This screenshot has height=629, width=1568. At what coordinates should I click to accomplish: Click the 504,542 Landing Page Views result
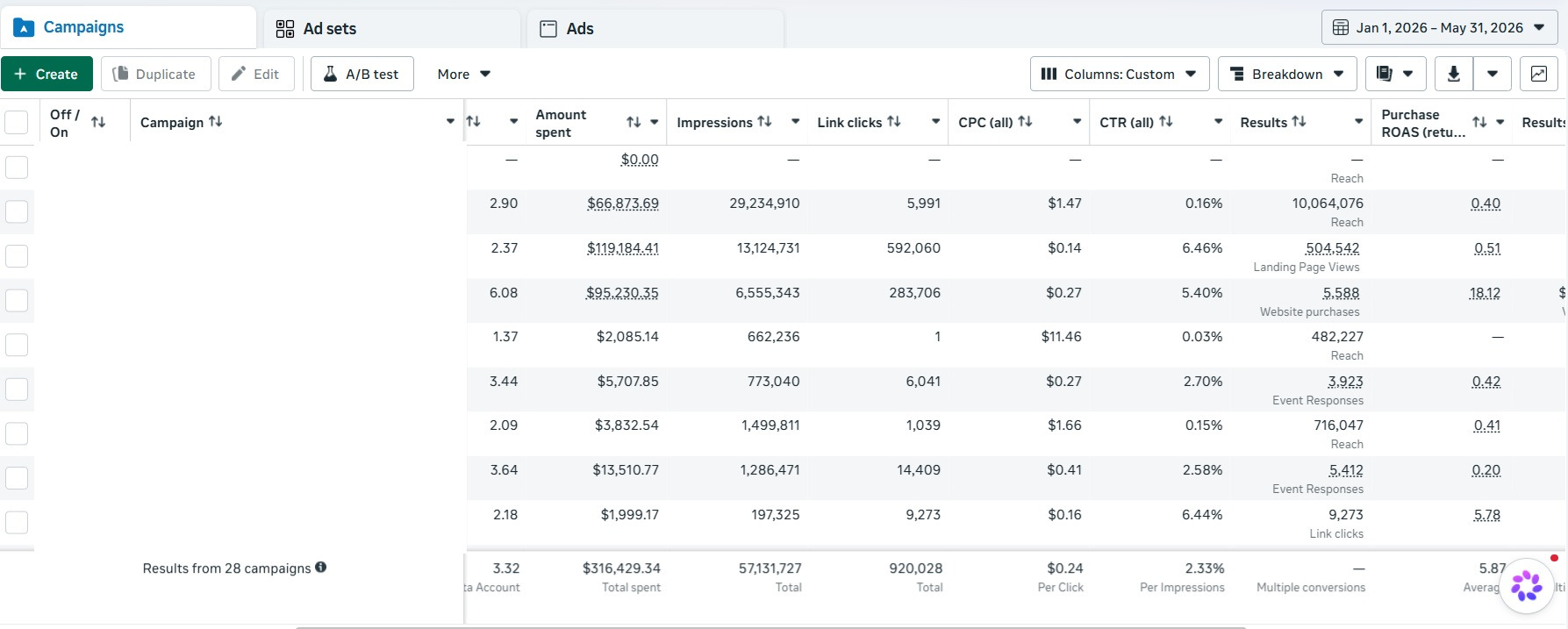1333,248
